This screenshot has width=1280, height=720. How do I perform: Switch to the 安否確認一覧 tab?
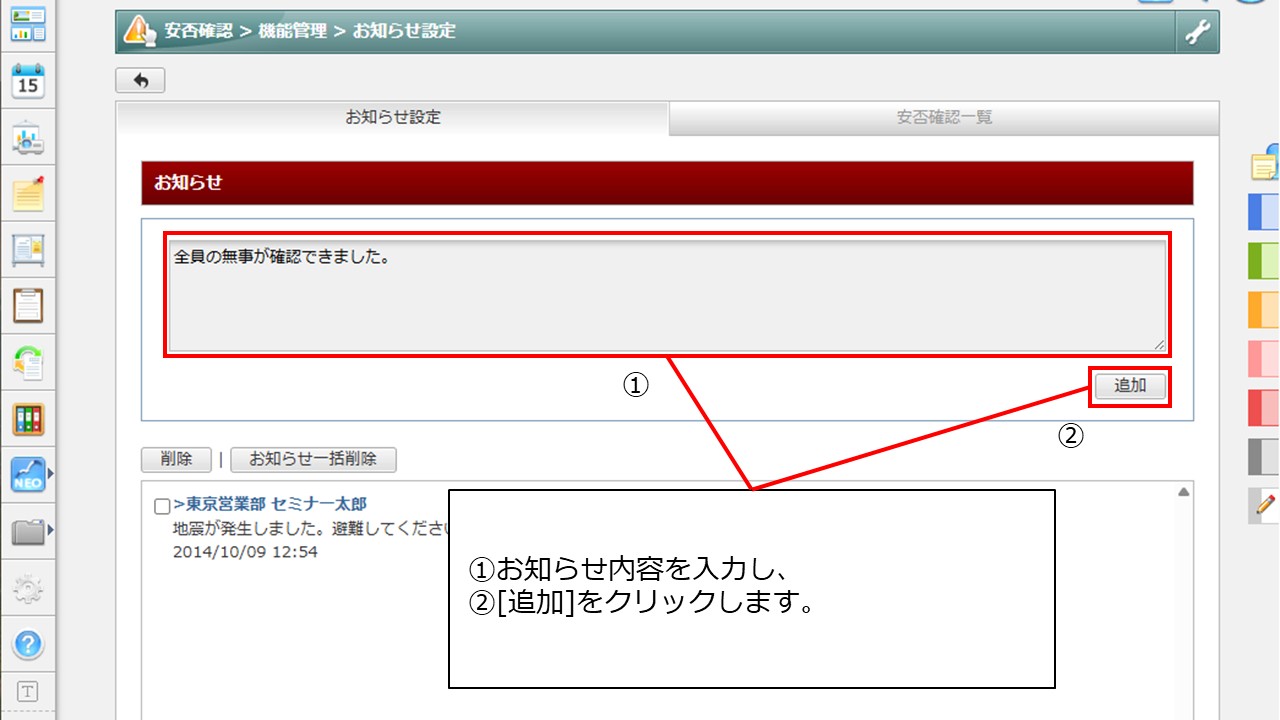tap(944, 118)
